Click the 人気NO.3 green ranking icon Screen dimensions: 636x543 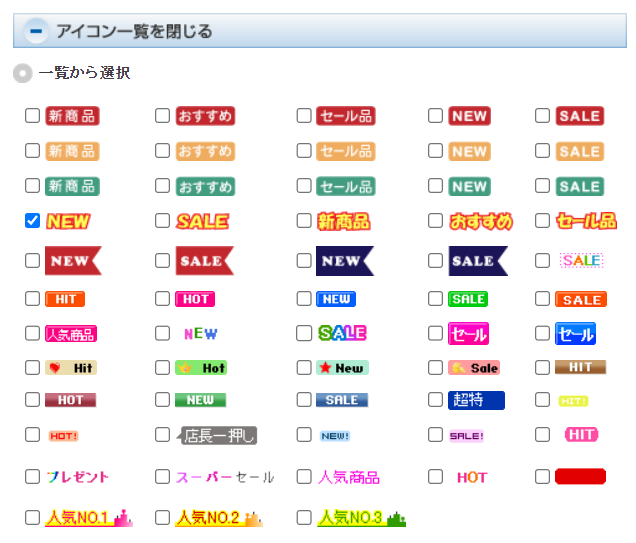tap(361, 518)
